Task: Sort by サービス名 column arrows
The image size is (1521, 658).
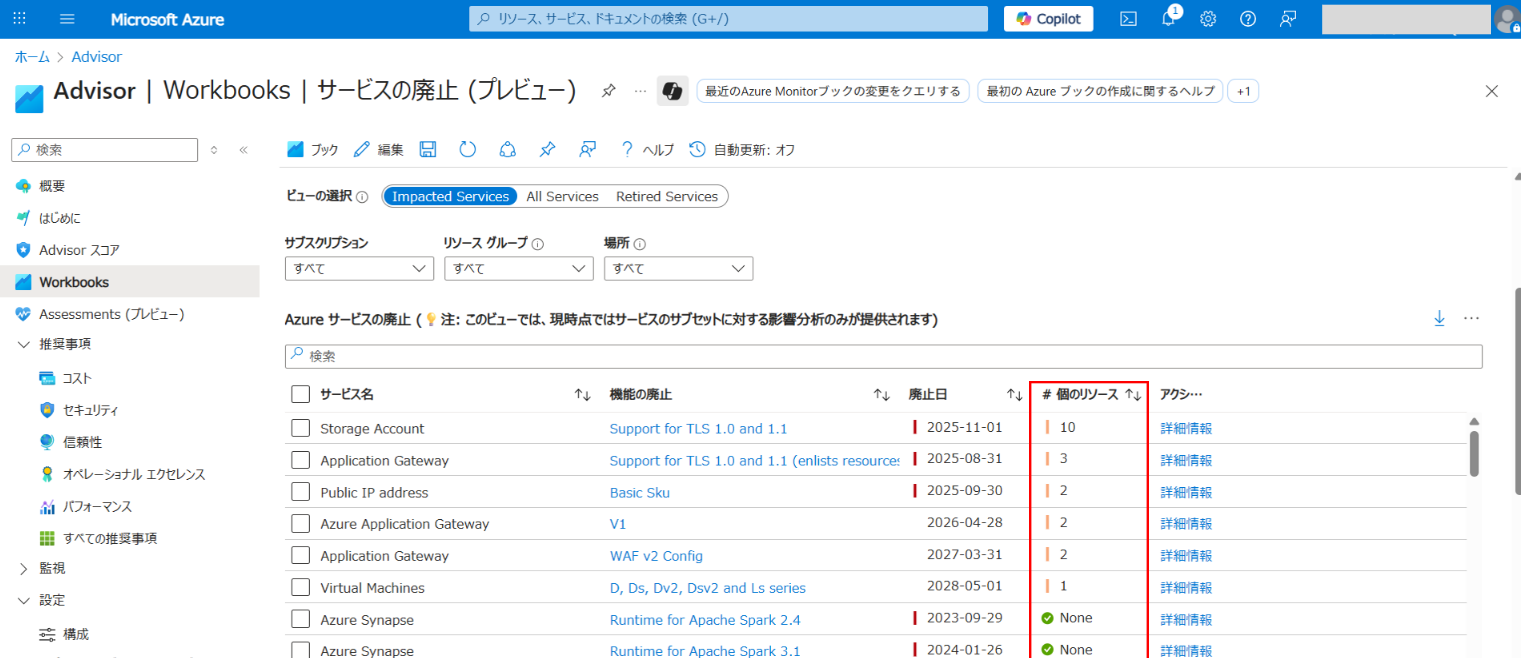Action: coord(582,395)
